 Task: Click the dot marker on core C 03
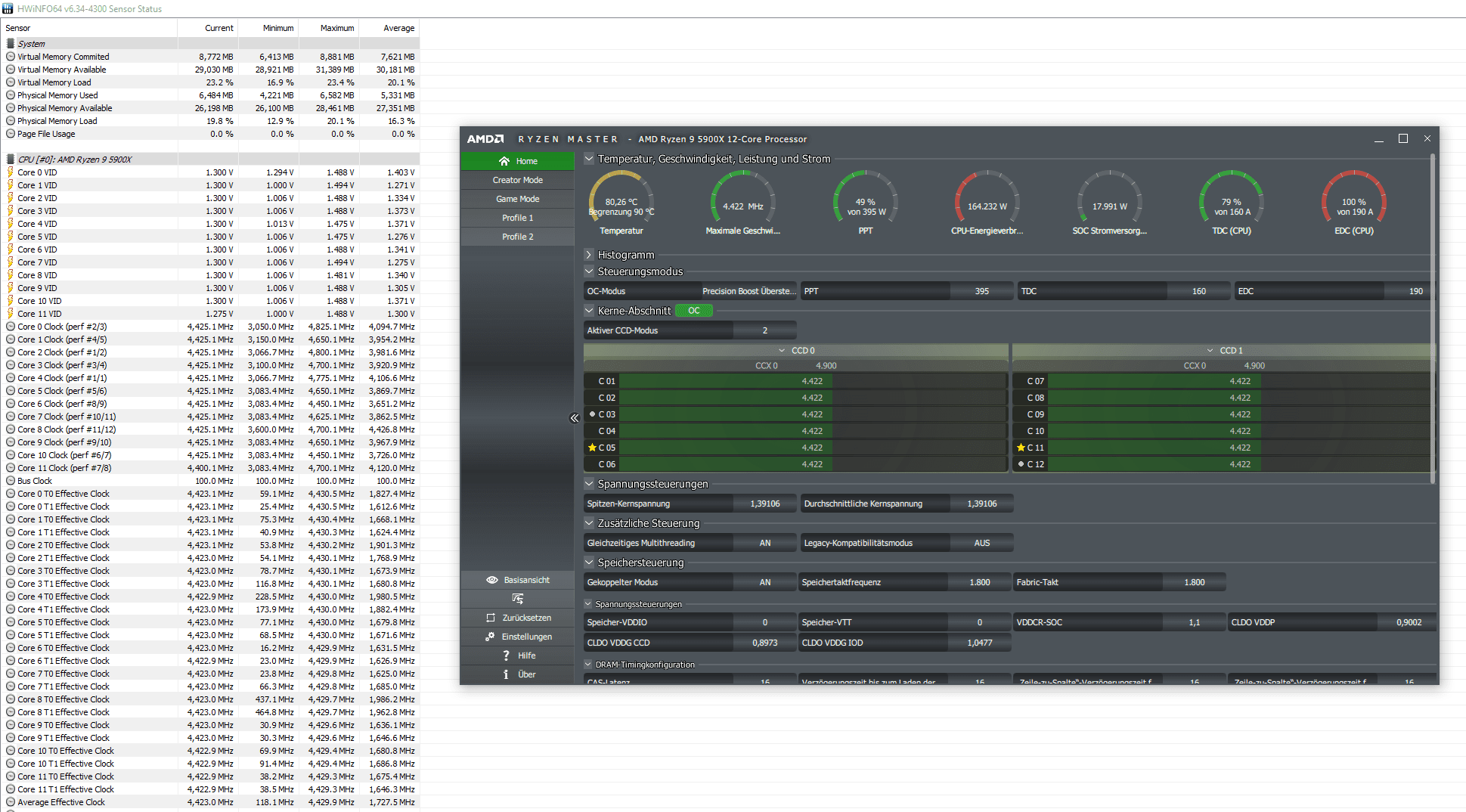(592, 414)
